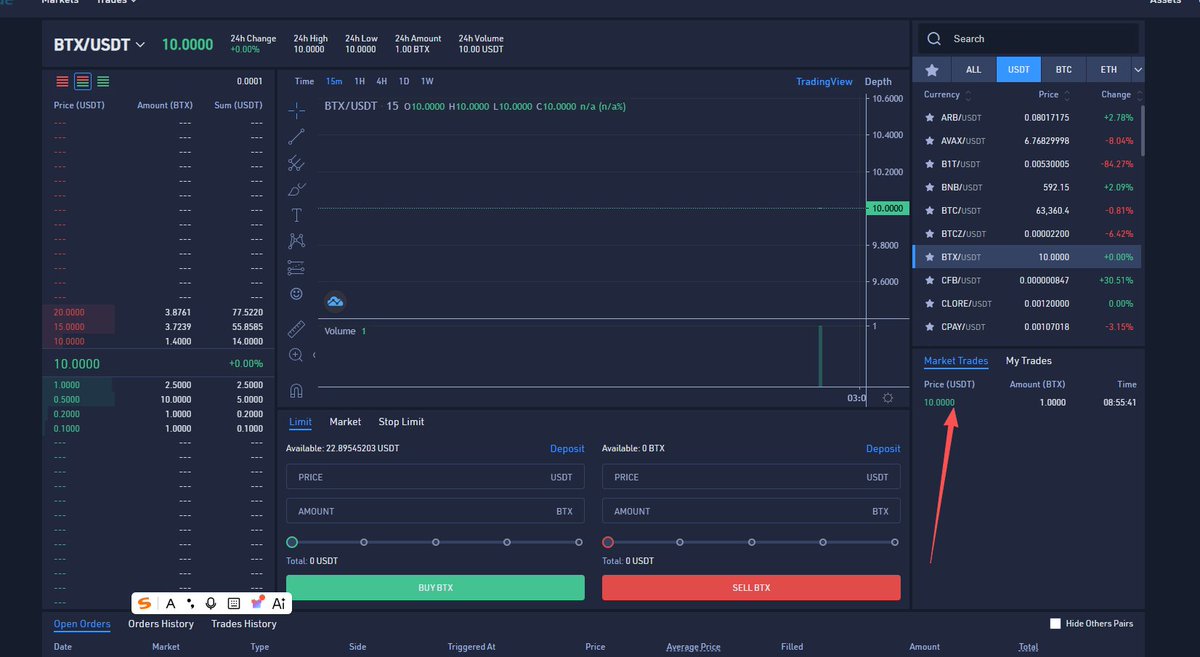1200x657 pixels.
Task: Open the Trades menu dropdown
Action: click(x=117, y=2)
